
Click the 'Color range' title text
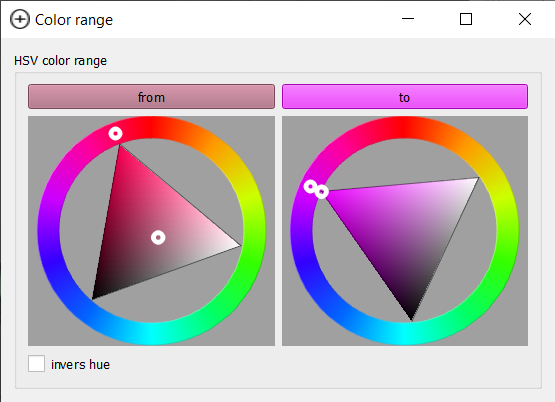click(74, 20)
